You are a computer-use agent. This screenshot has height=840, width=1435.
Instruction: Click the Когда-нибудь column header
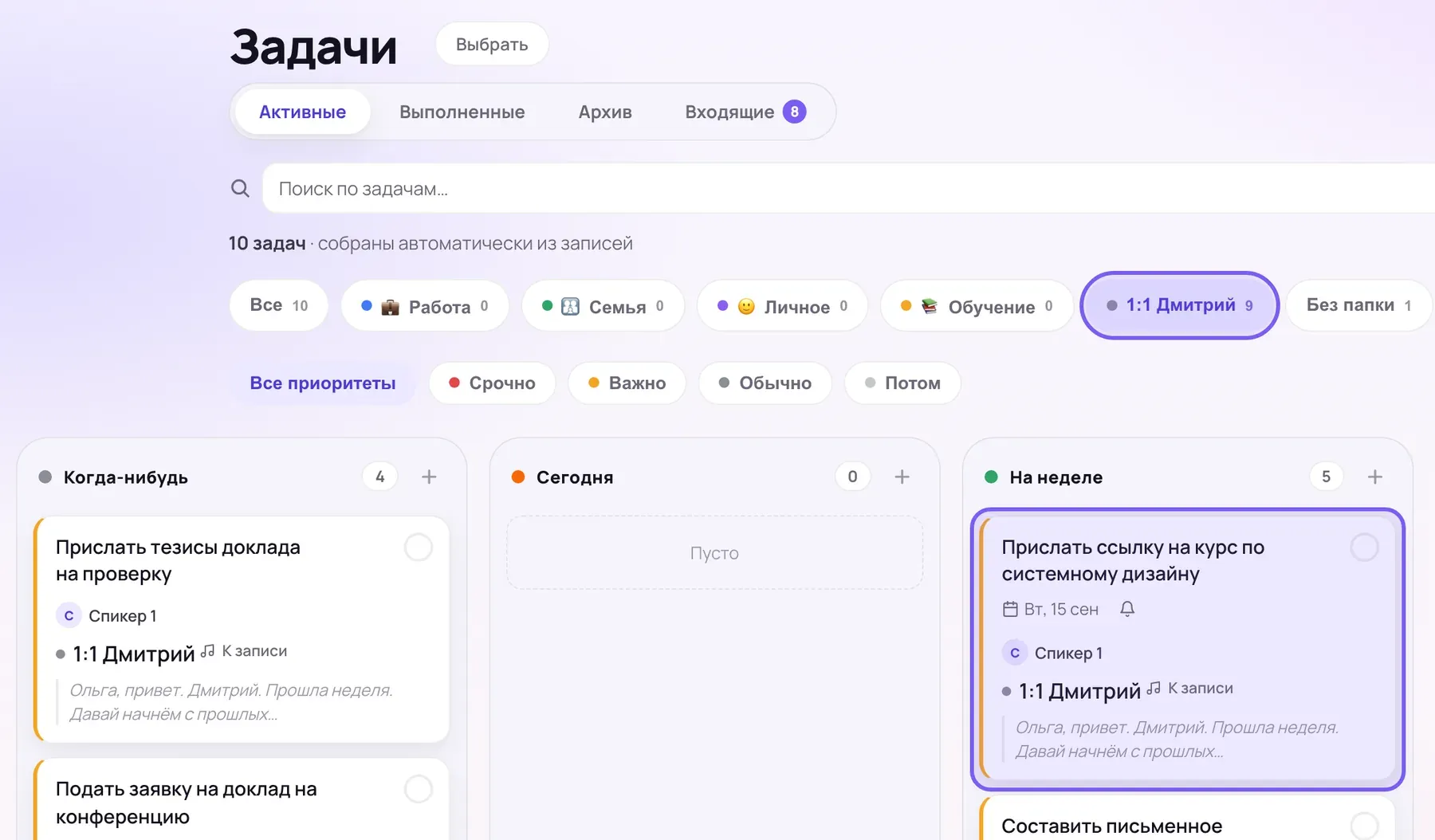125,477
